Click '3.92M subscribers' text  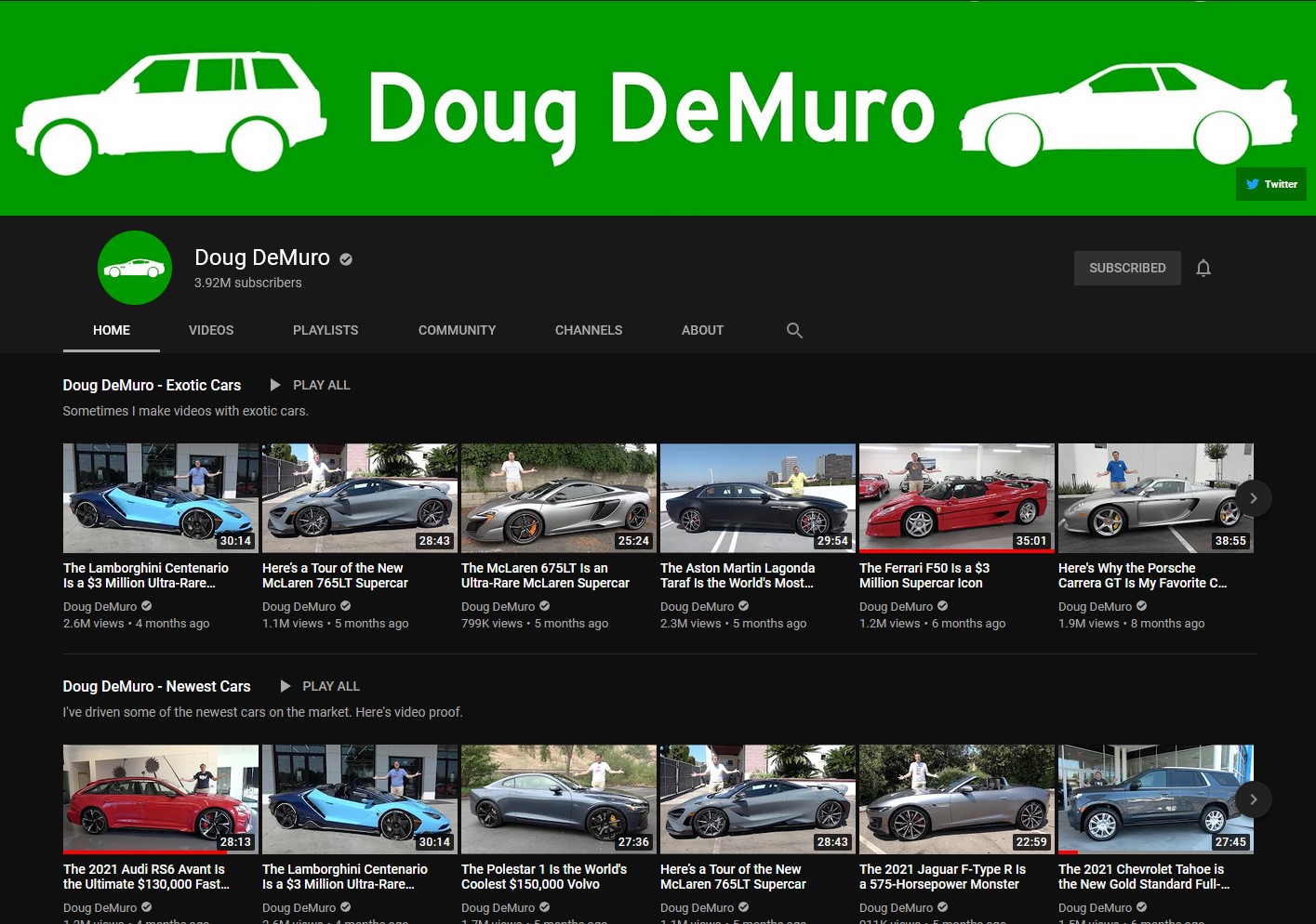coord(247,283)
